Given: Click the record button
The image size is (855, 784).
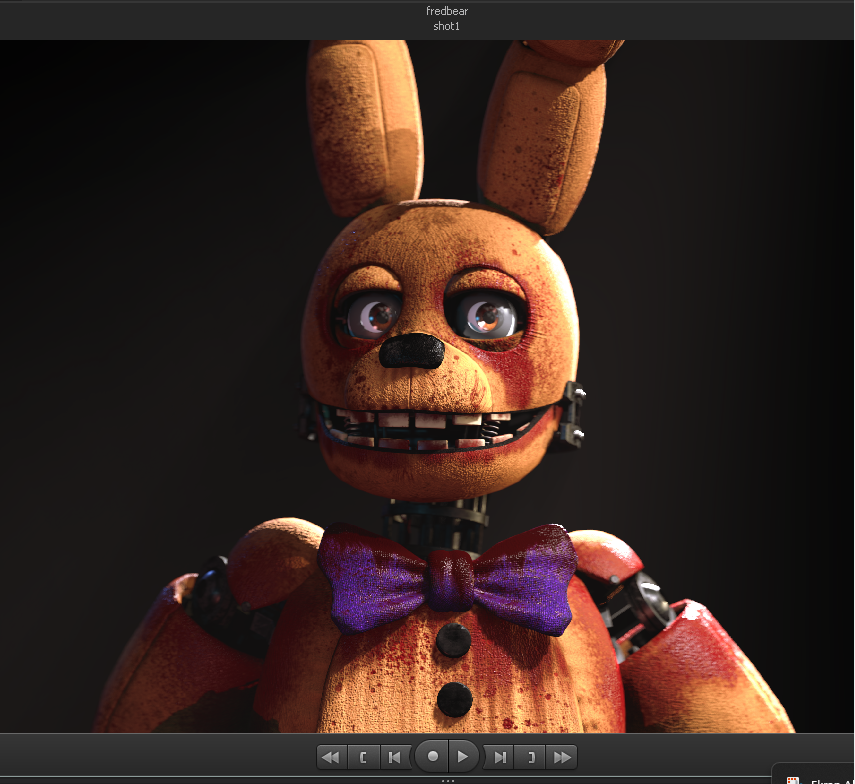Looking at the screenshot, I should (432, 757).
